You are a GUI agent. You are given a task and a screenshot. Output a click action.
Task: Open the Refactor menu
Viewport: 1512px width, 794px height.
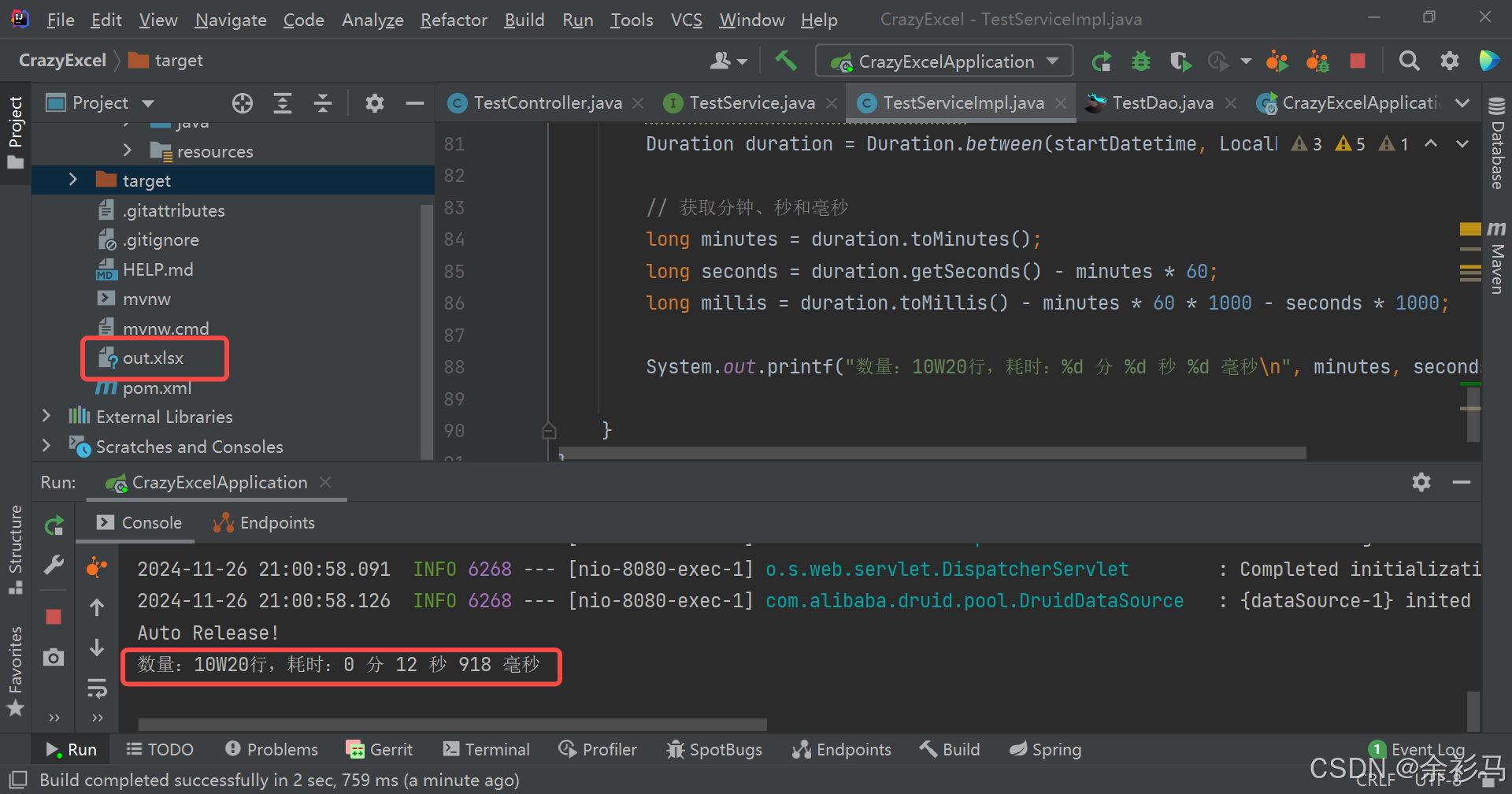point(454,20)
